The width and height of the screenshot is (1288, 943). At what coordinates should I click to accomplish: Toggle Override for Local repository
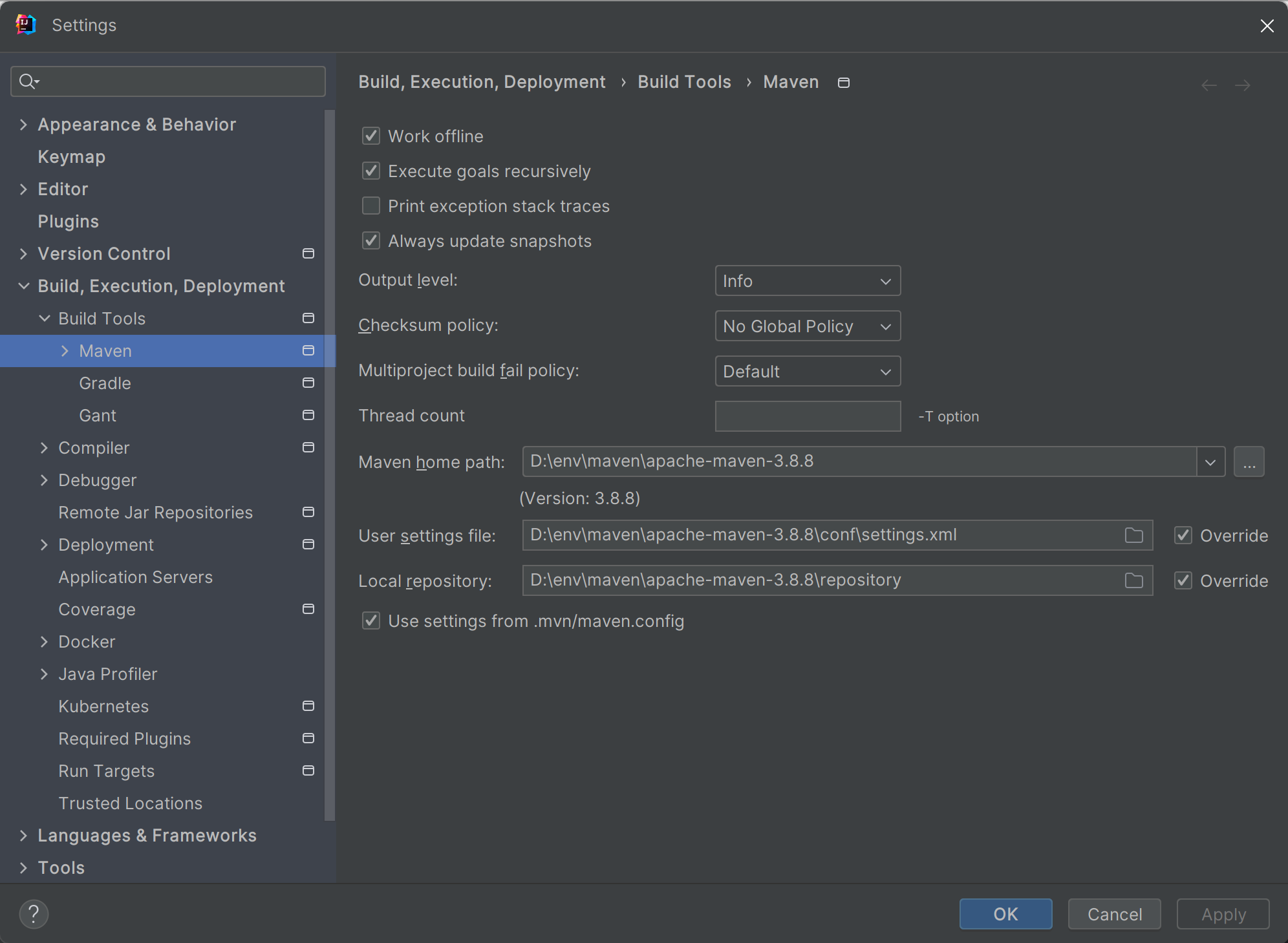(x=1183, y=580)
